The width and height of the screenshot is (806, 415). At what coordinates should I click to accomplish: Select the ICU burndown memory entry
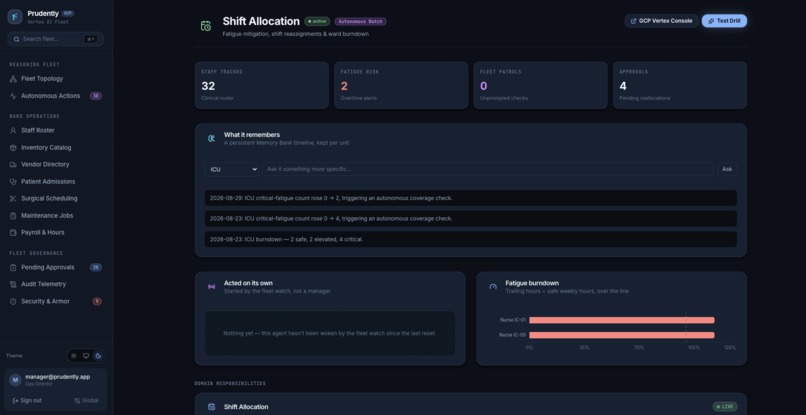[x=470, y=239]
